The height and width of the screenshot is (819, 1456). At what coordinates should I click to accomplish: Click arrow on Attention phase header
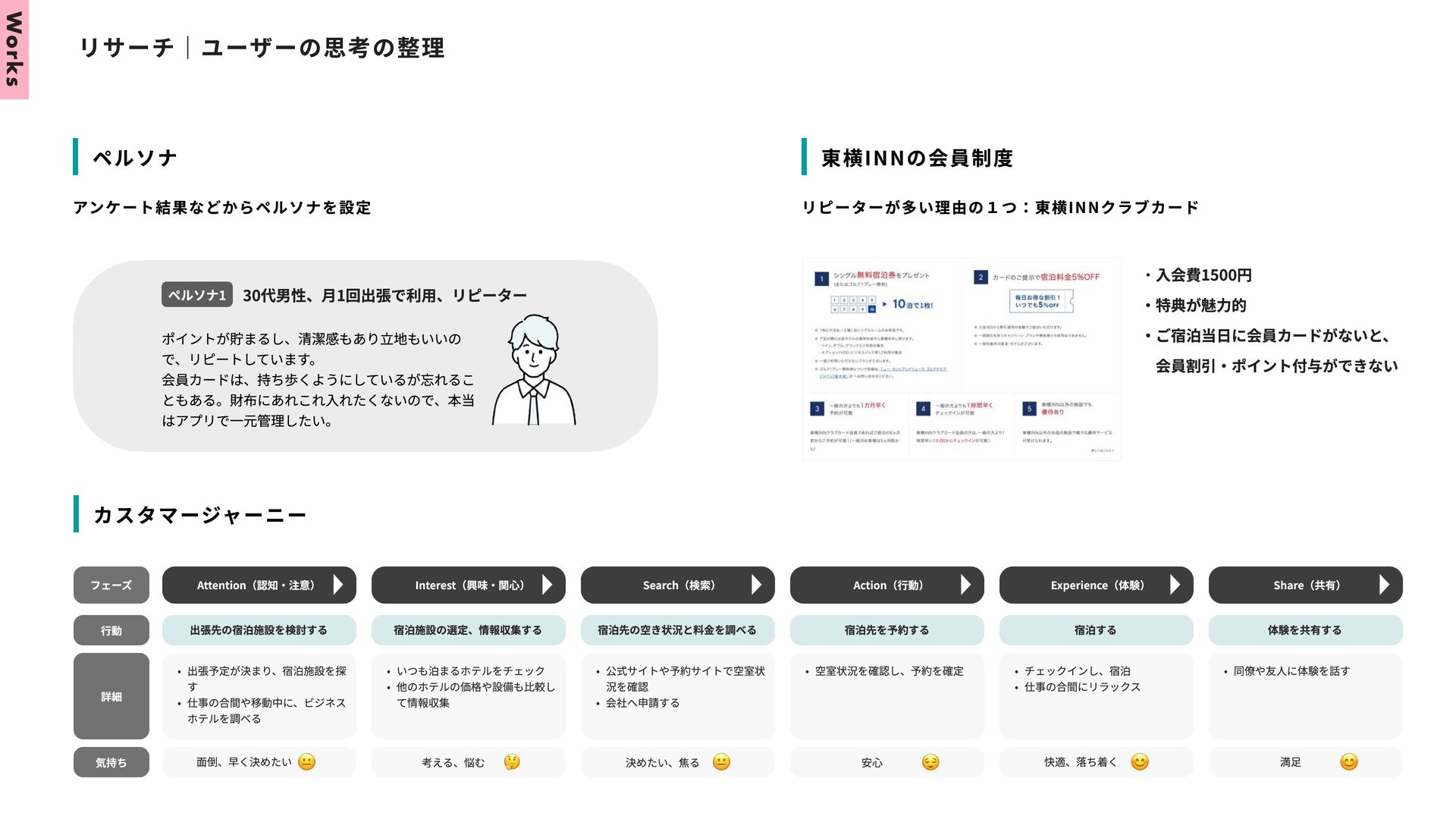(338, 585)
